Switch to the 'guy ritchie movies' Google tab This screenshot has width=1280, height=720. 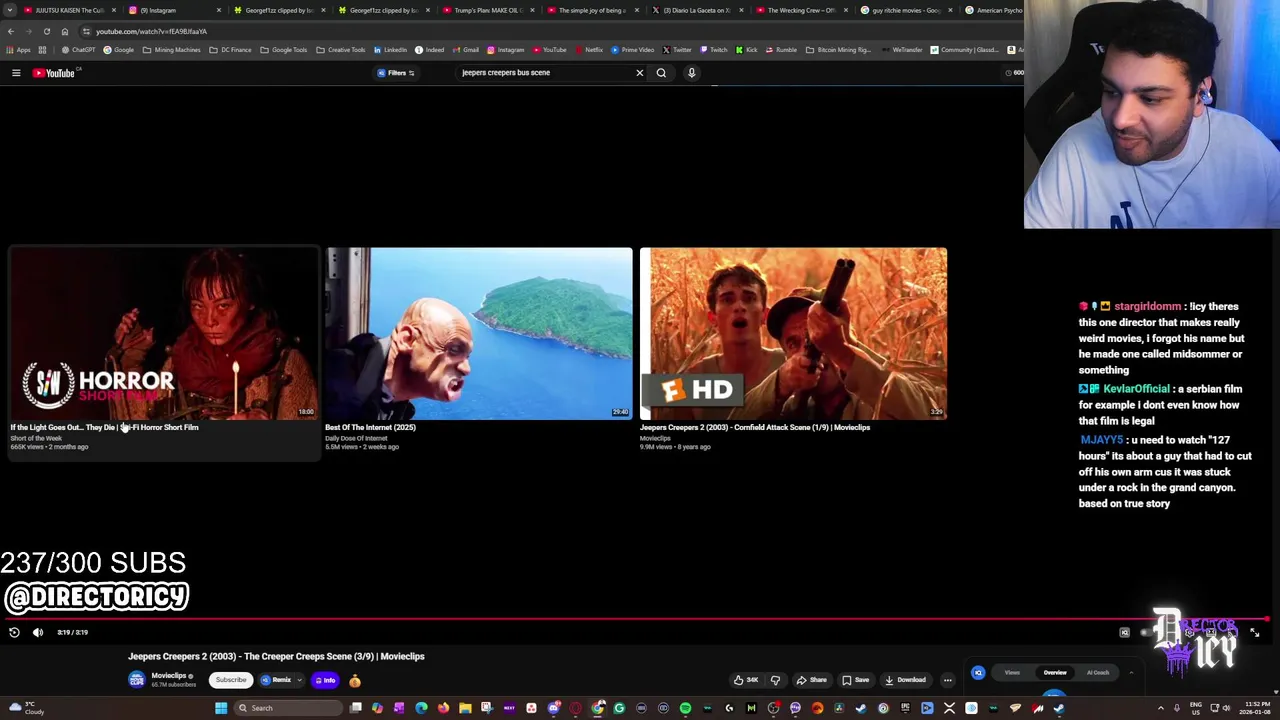[905, 10]
